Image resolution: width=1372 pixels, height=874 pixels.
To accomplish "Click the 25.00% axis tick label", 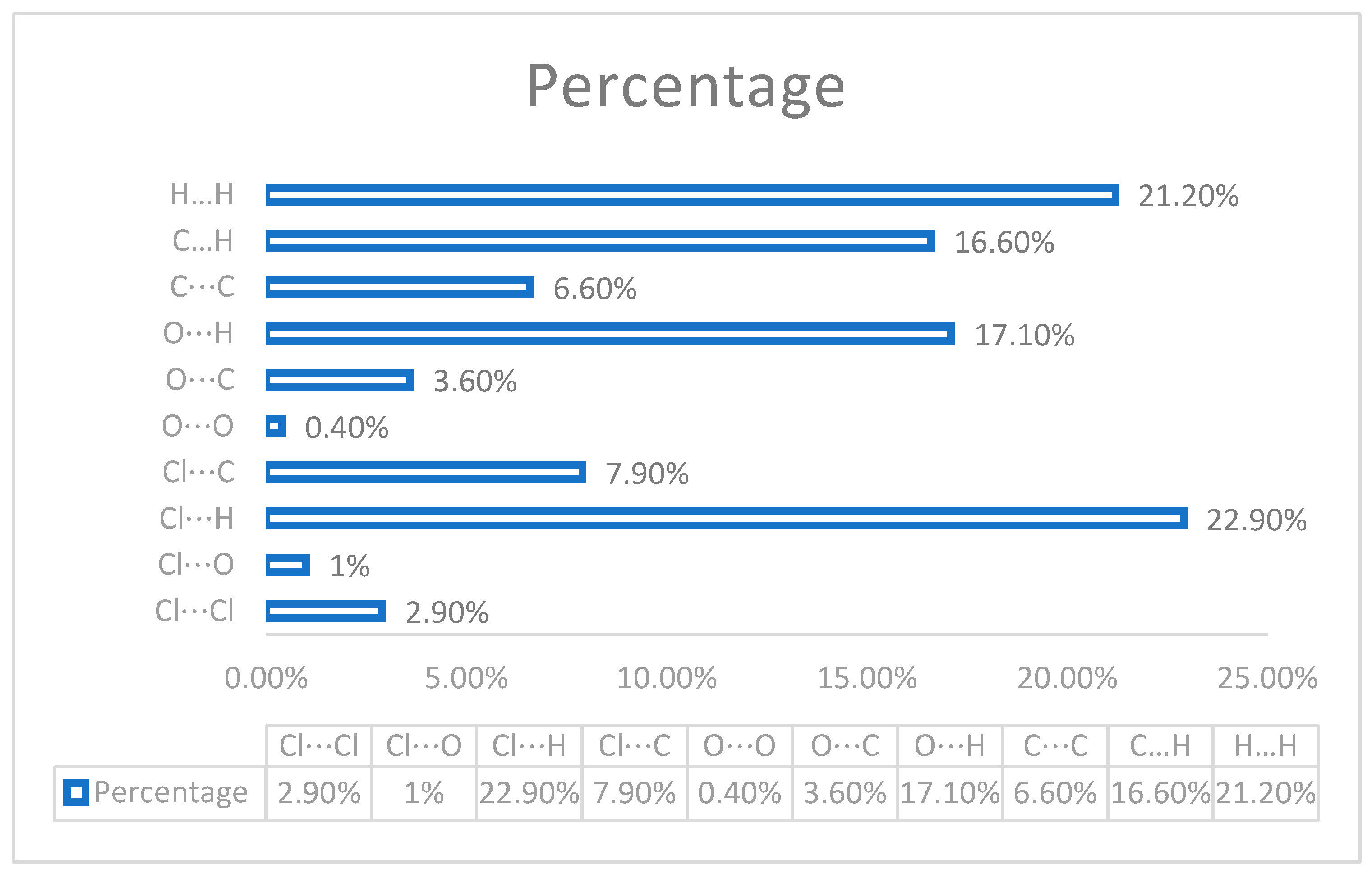I will [1266, 679].
